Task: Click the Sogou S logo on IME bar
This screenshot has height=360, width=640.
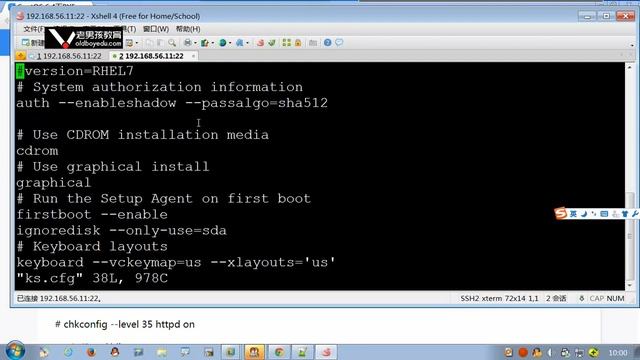Action: point(561,213)
